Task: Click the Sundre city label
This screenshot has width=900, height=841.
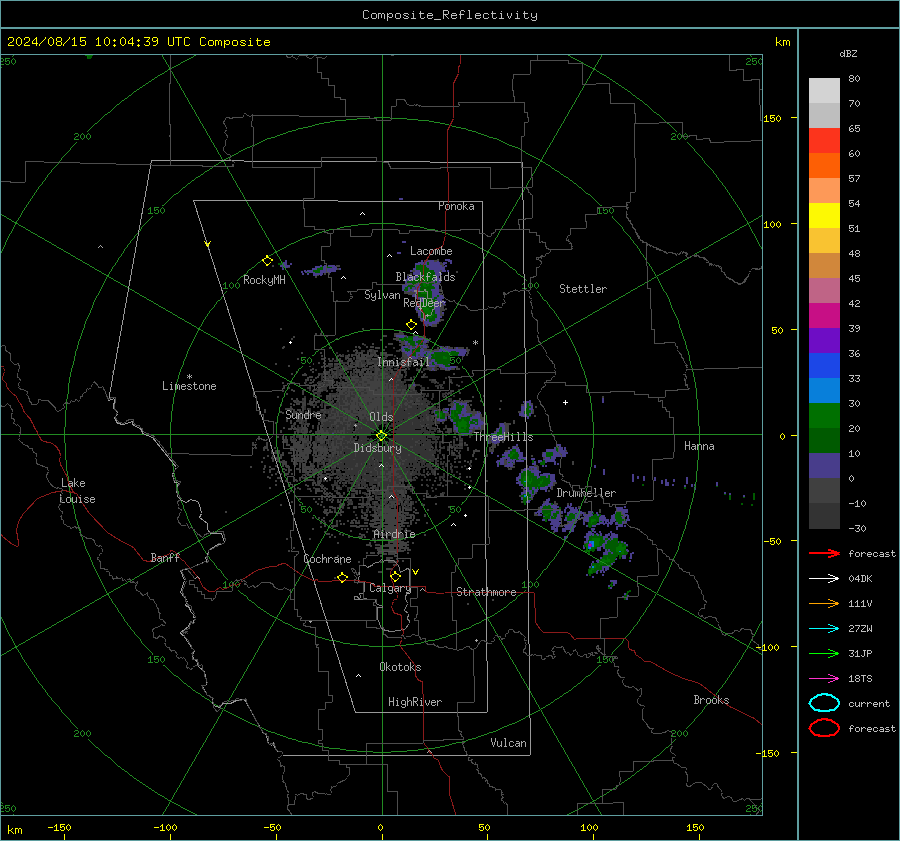Action: click(303, 414)
